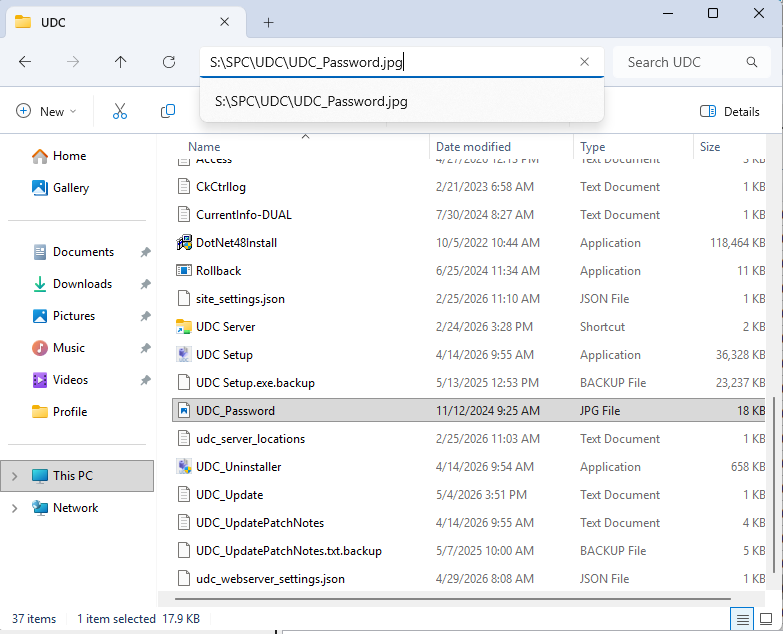Click the horizontal scrollbar

point(452,598)
